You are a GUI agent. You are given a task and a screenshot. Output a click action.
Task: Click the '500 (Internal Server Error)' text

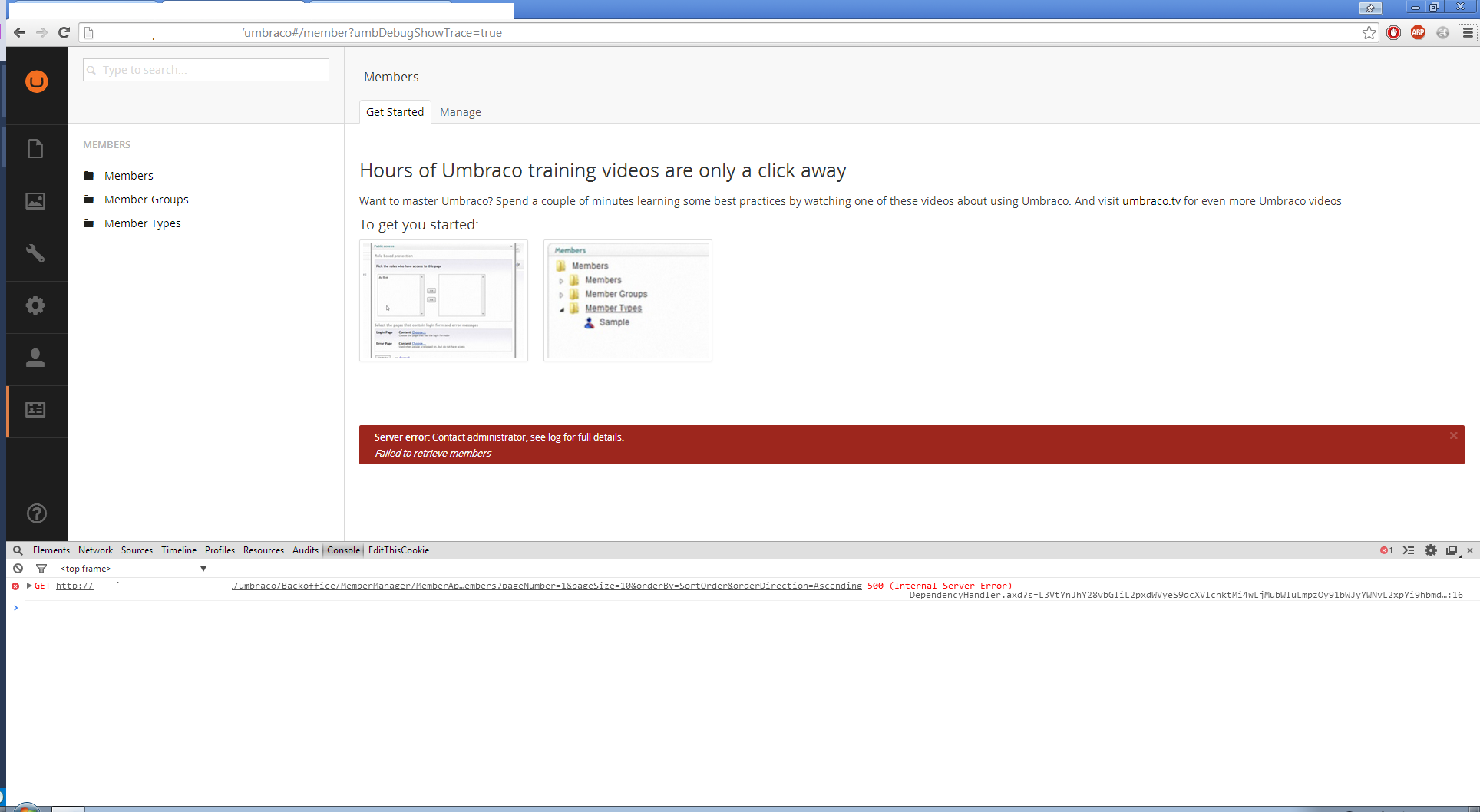pos(940,586)
